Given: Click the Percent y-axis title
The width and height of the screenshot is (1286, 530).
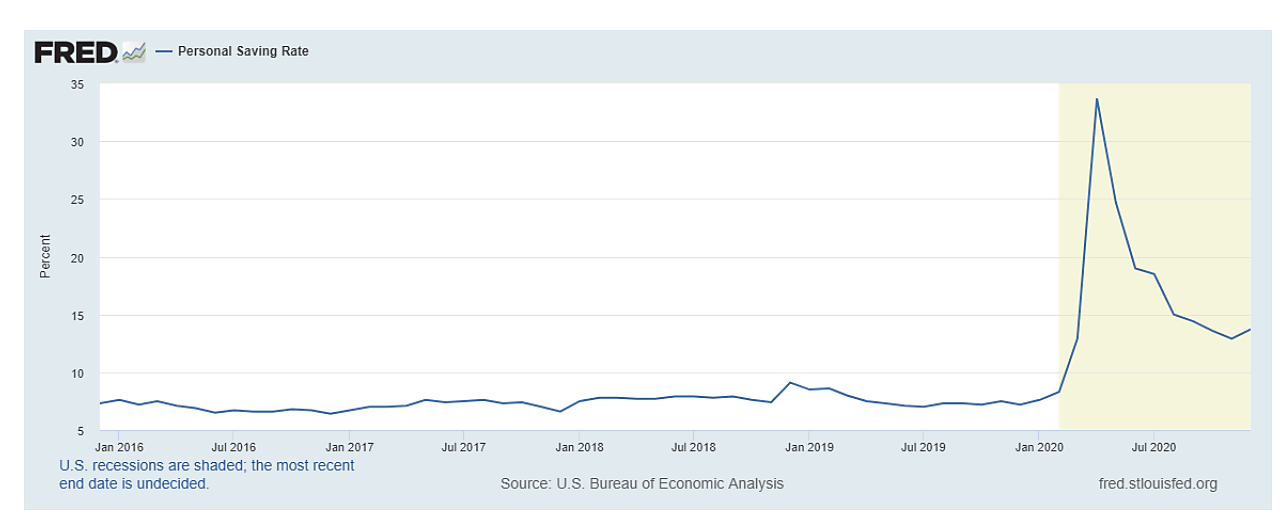Looking at the screenshot, I should pyautogui.click(x=45, y=257).
